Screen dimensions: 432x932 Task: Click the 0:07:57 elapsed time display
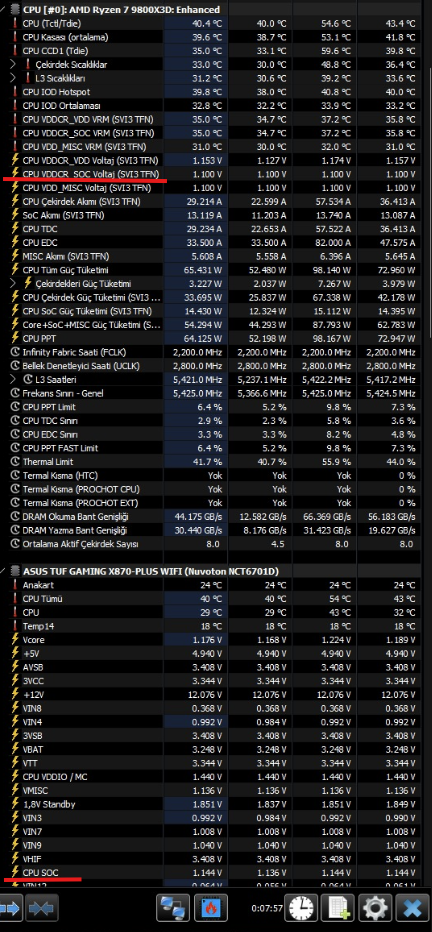[266, 909]
